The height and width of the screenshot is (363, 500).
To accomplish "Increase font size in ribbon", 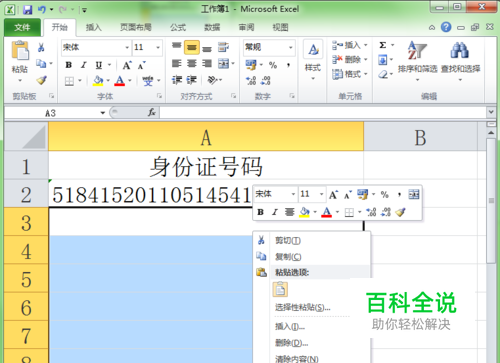I will tap(127, 65).
